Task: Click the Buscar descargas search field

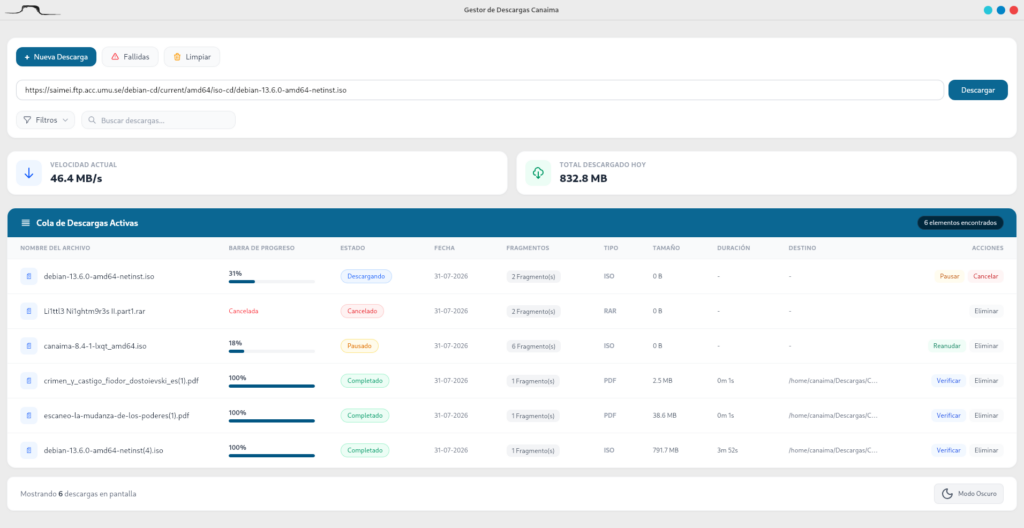Action: pos(158,120)
